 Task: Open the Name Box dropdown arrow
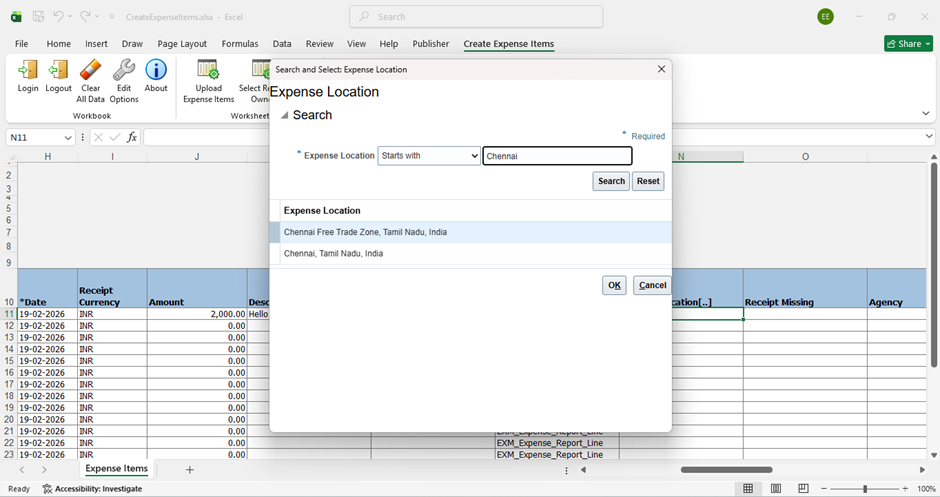click(x=68, y=137)
